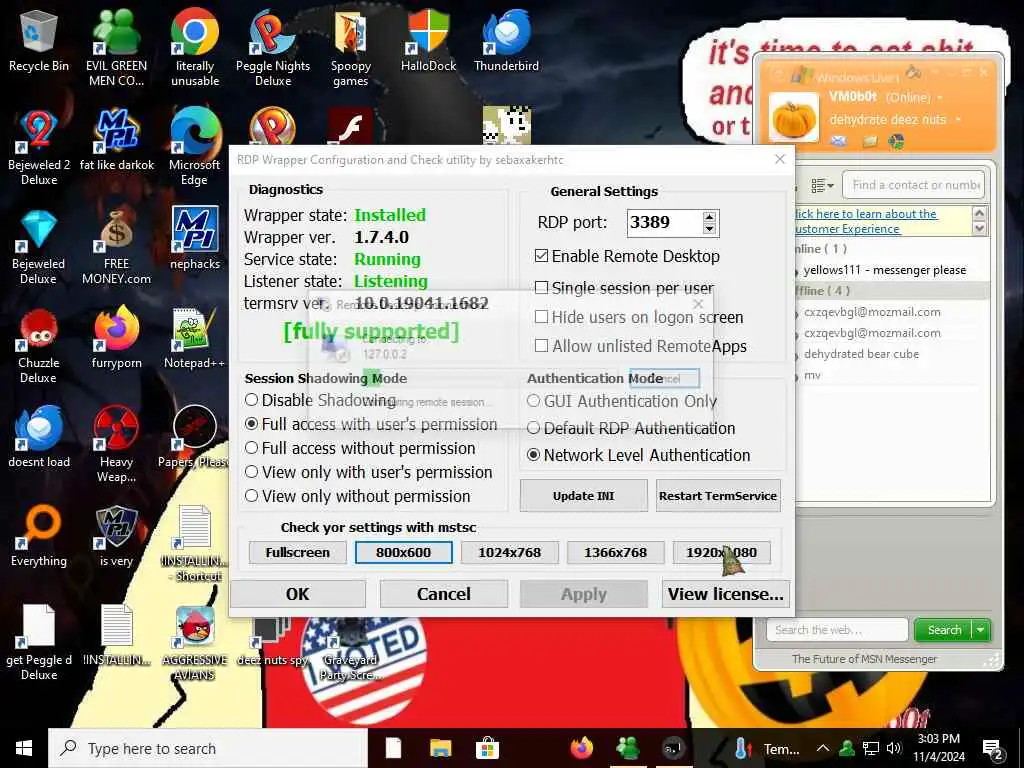Open contact list view options dropdown
This screenshot has width=1024, height=768.
[x=822, y=186]
